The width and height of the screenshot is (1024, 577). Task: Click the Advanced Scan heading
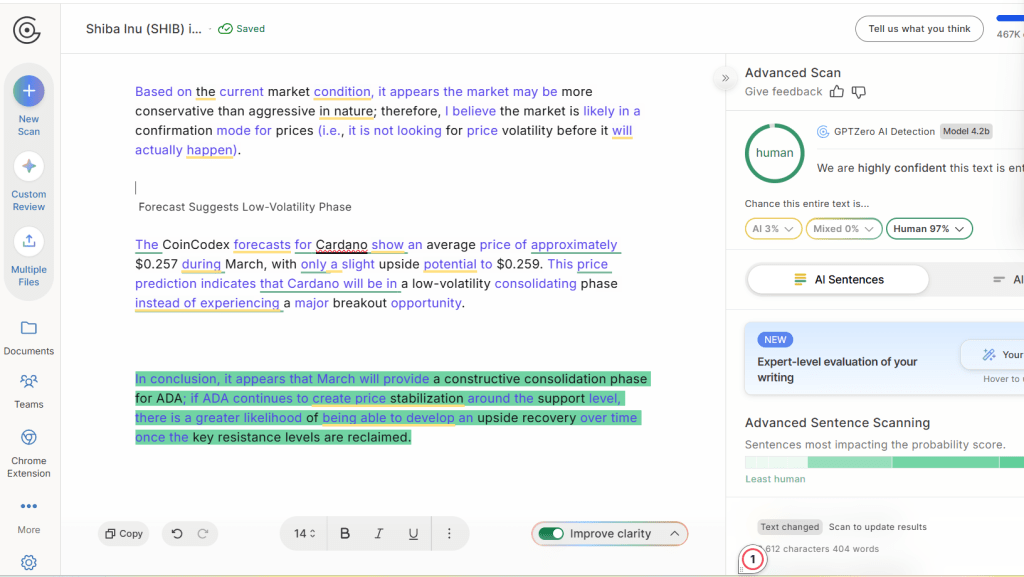point(793,73)
